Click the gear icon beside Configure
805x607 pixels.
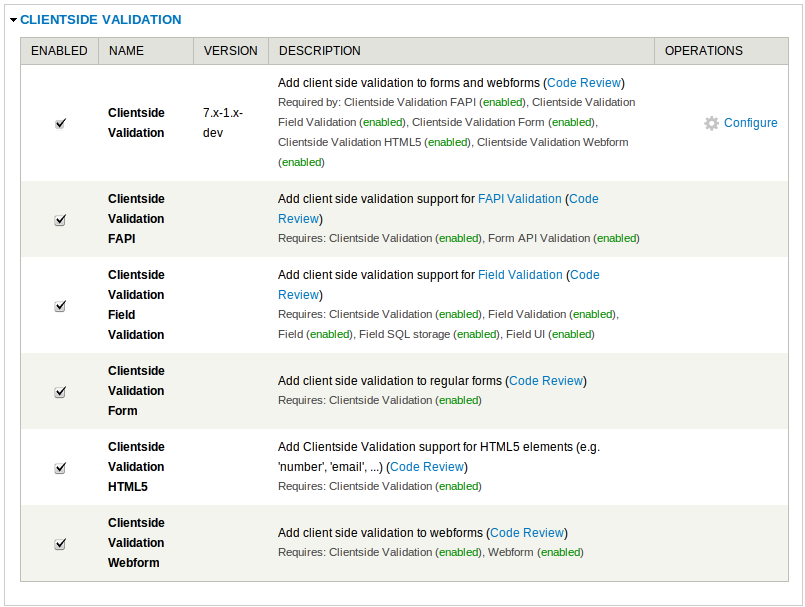pyautogui.click(x=711, y=123)
